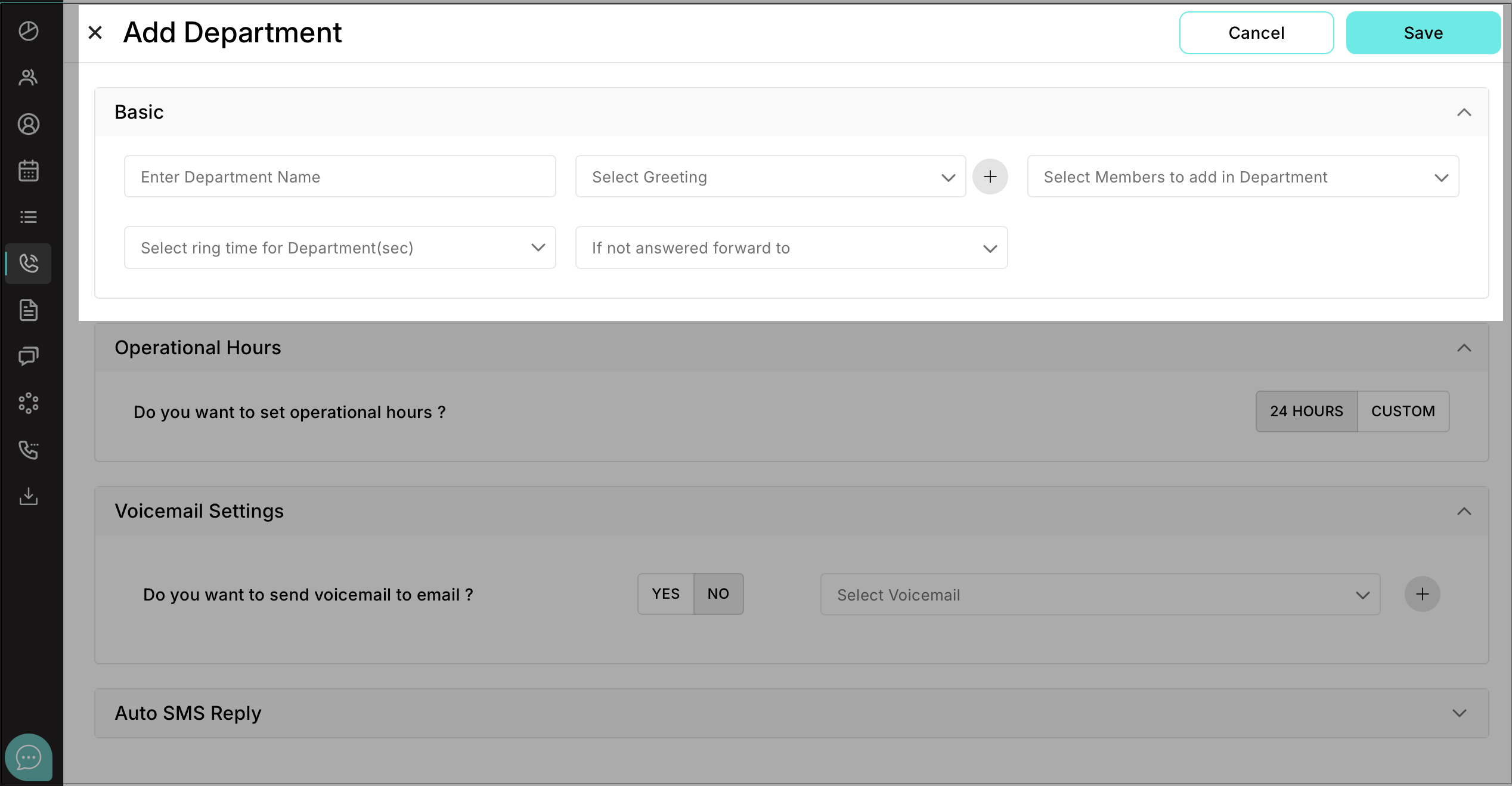Click the Enter Department Name field
Screen dimensions: 1512x786
(340, 177)
